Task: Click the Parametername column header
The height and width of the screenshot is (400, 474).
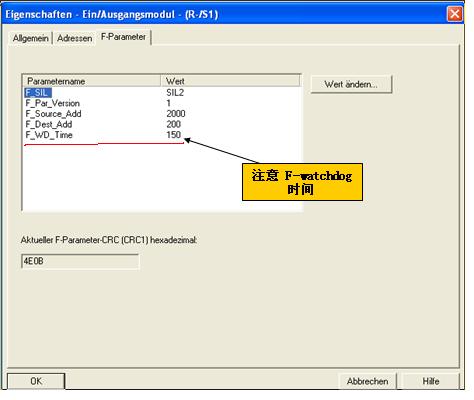Action: tap(92, 81)
